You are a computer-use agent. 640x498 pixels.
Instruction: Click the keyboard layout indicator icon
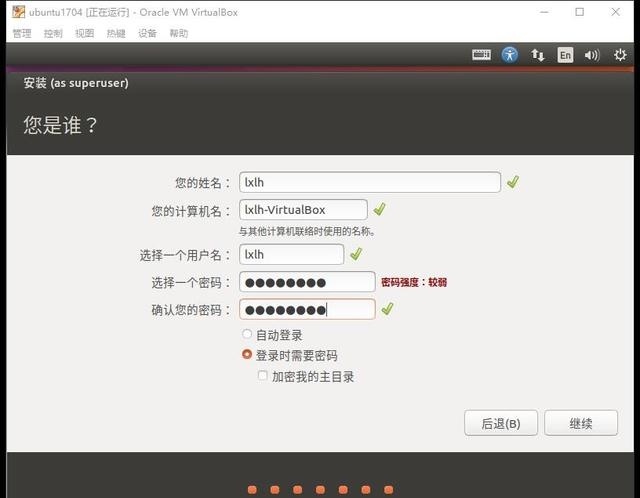point(481,55)
